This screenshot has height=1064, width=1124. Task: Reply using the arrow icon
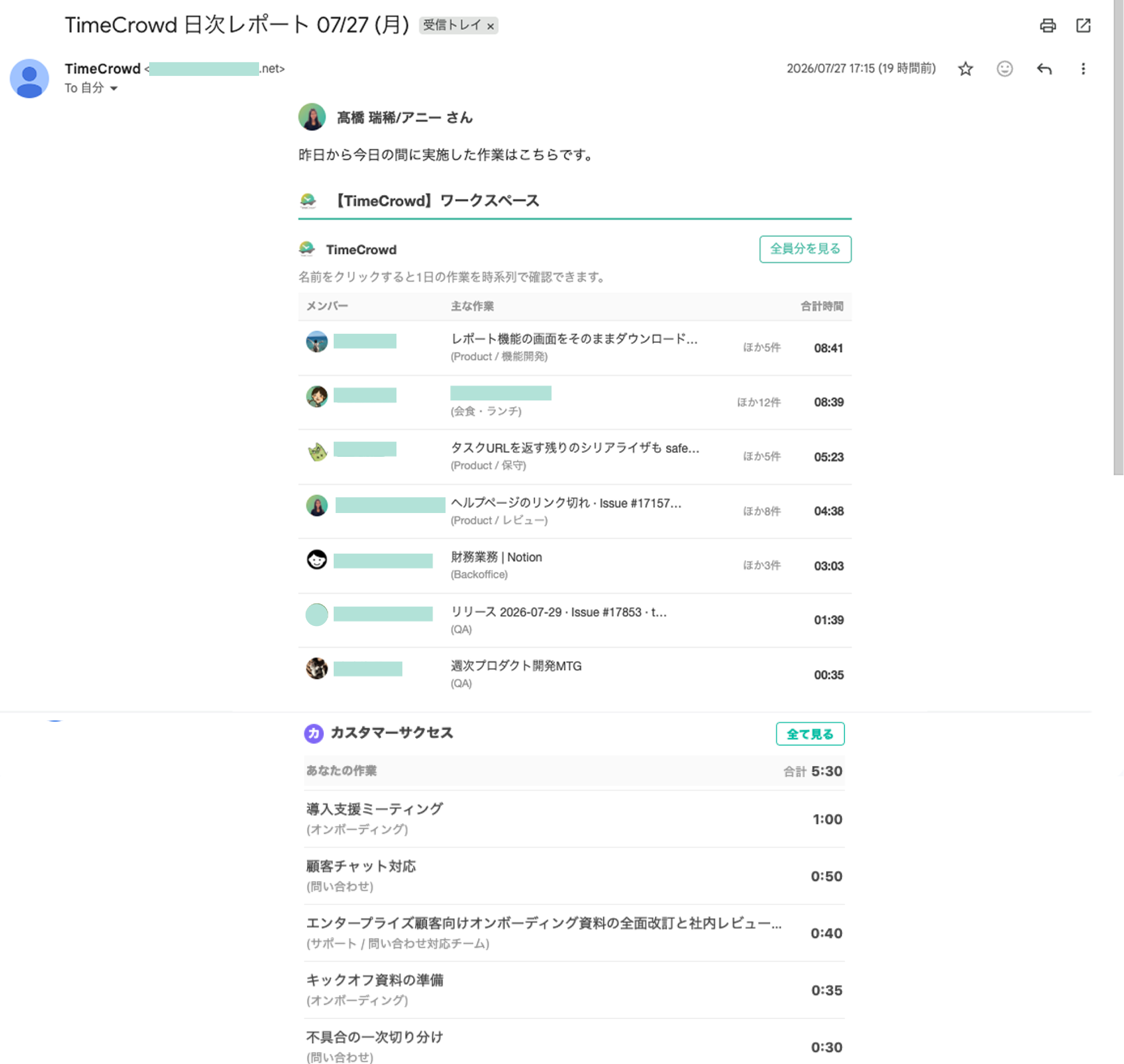(1043, 68)
